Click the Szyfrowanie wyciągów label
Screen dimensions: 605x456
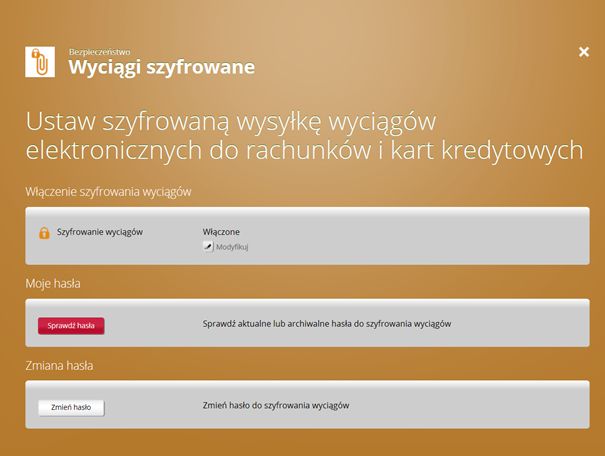click(x=100, y=232)
